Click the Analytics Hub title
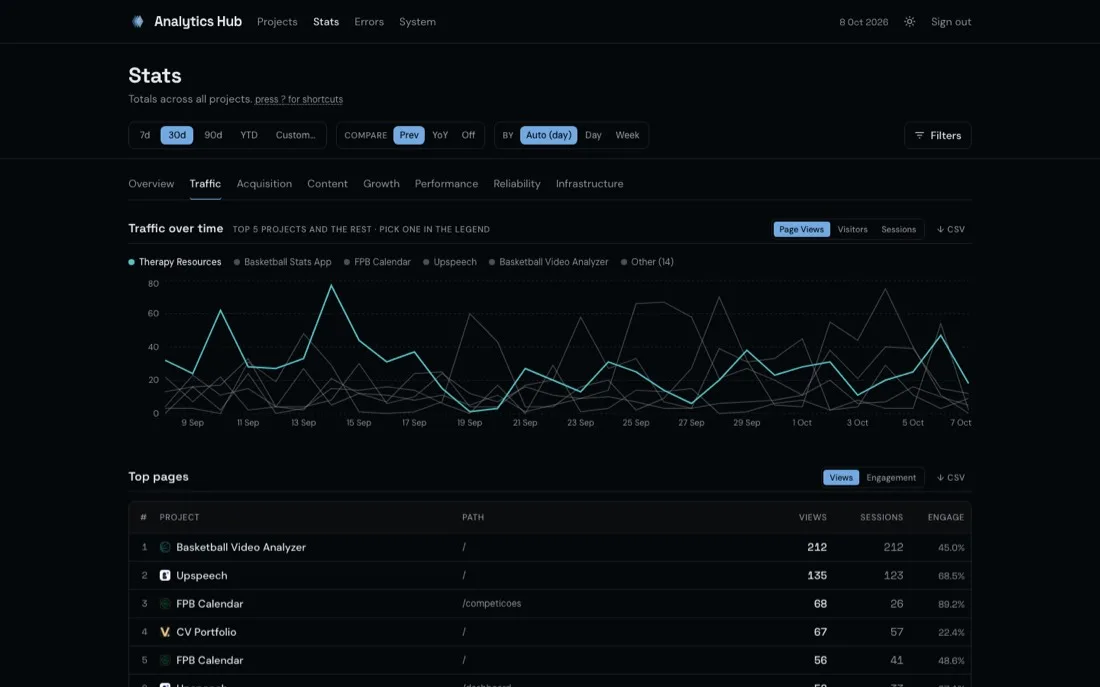Image resolution: width=1100 pixels, height=687 pixels. coord(198,22)
